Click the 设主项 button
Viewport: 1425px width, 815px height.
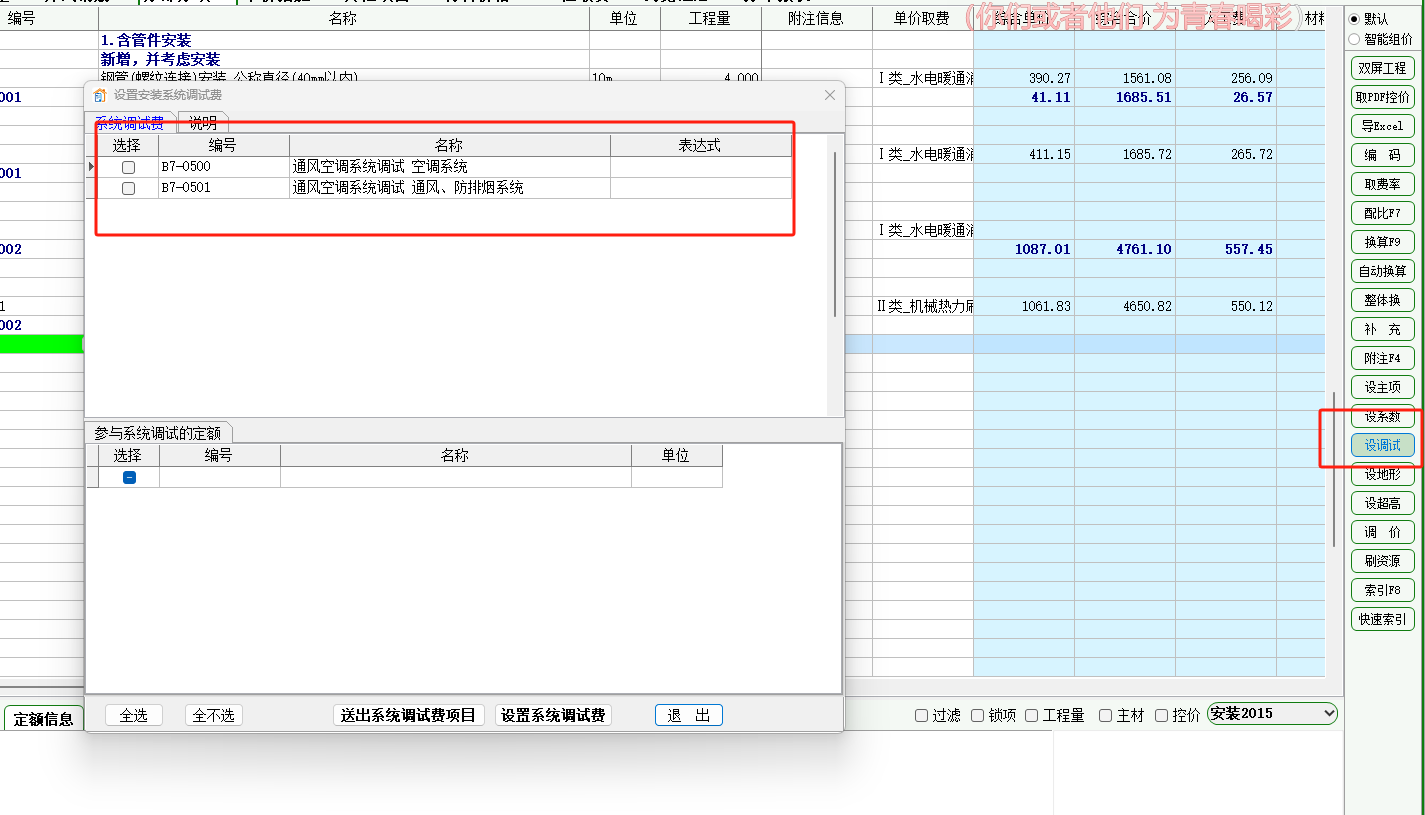click(1383, 387)
